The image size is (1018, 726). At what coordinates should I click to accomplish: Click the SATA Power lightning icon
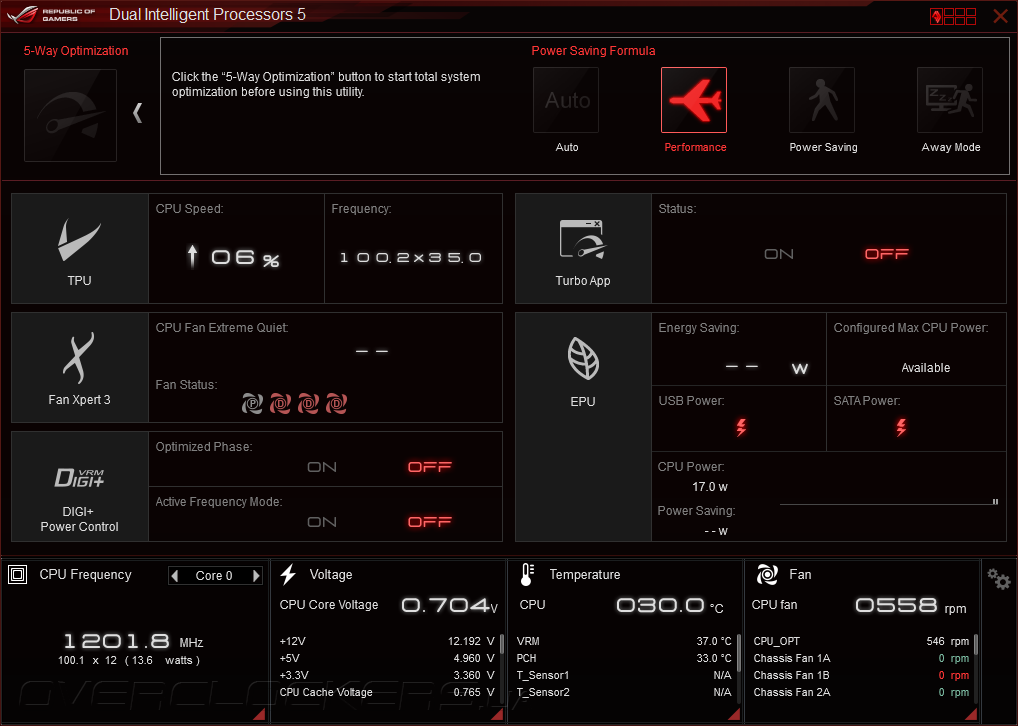coord(901,427)
